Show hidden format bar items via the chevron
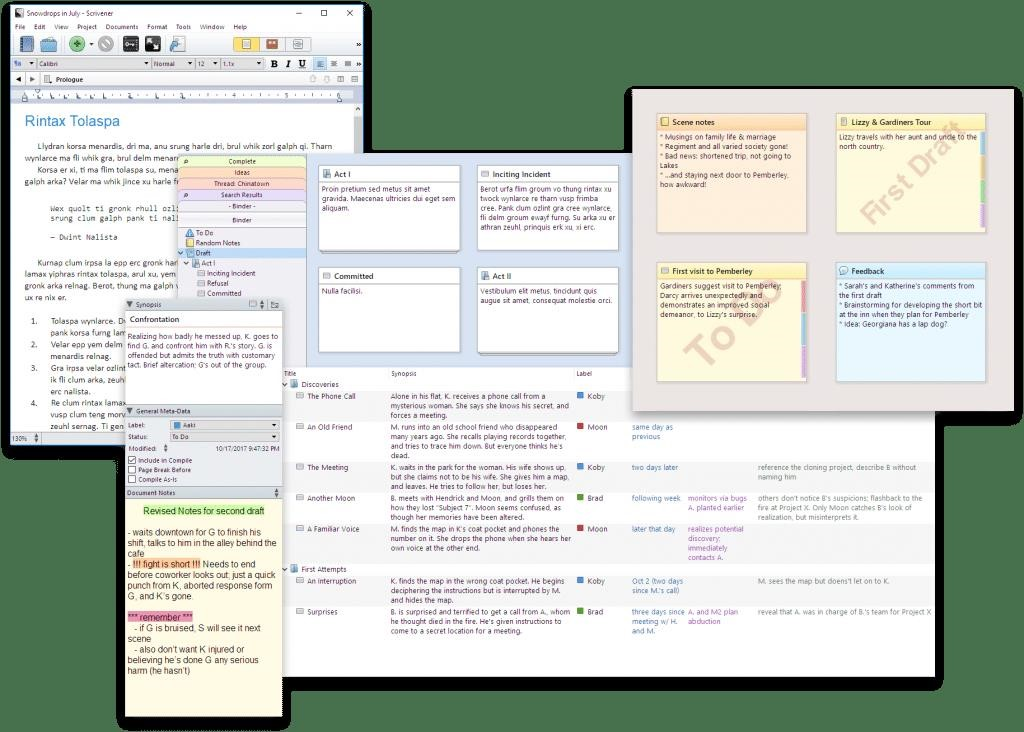The image size is (1024, 732). (x=359, y=64)
